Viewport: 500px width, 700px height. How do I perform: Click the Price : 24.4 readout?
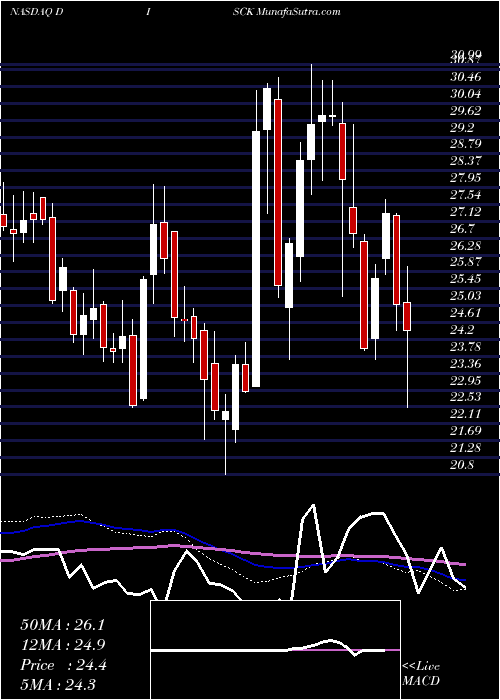63,665
